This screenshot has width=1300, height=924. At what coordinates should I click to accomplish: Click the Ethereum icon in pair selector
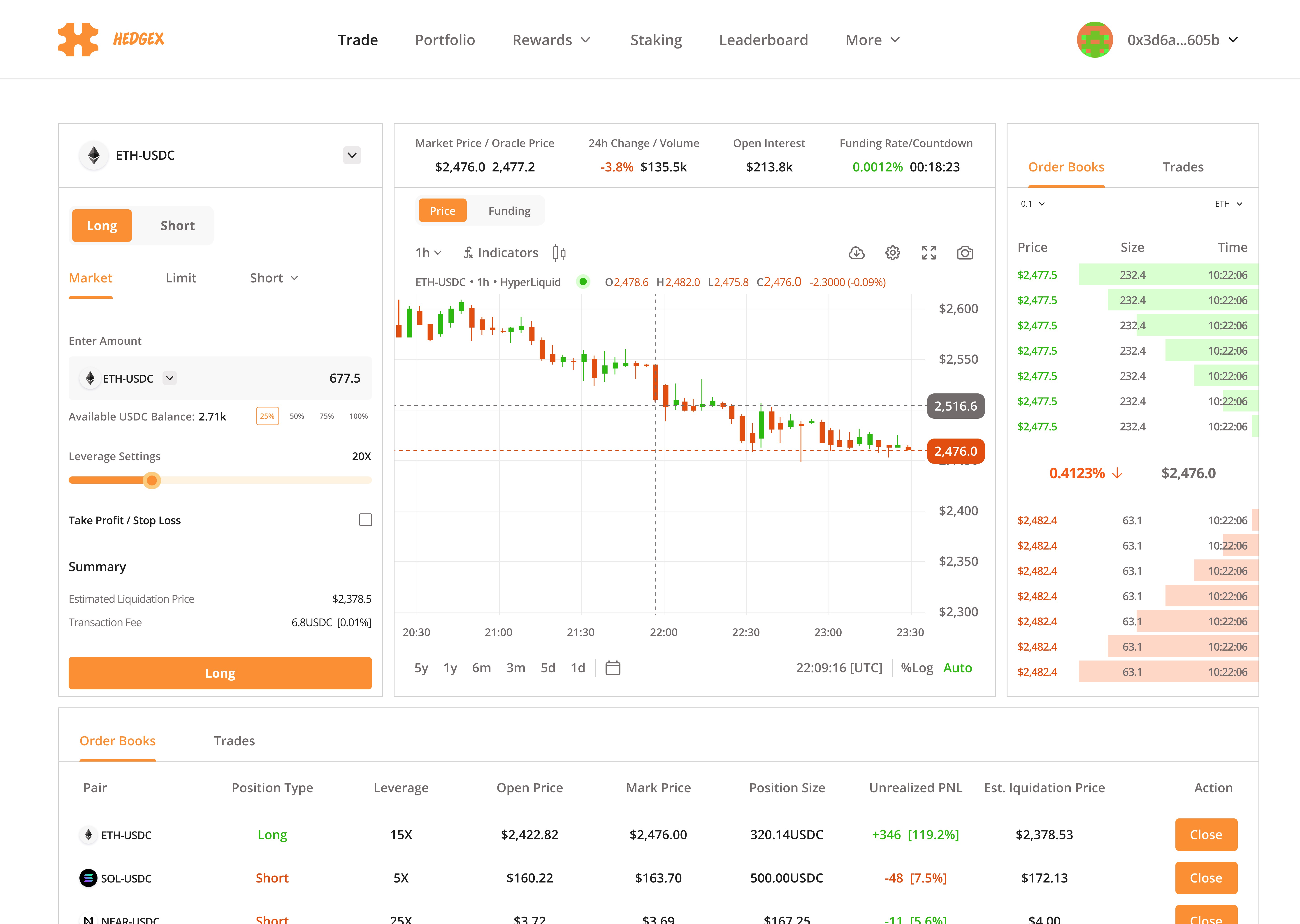point(94,155)
